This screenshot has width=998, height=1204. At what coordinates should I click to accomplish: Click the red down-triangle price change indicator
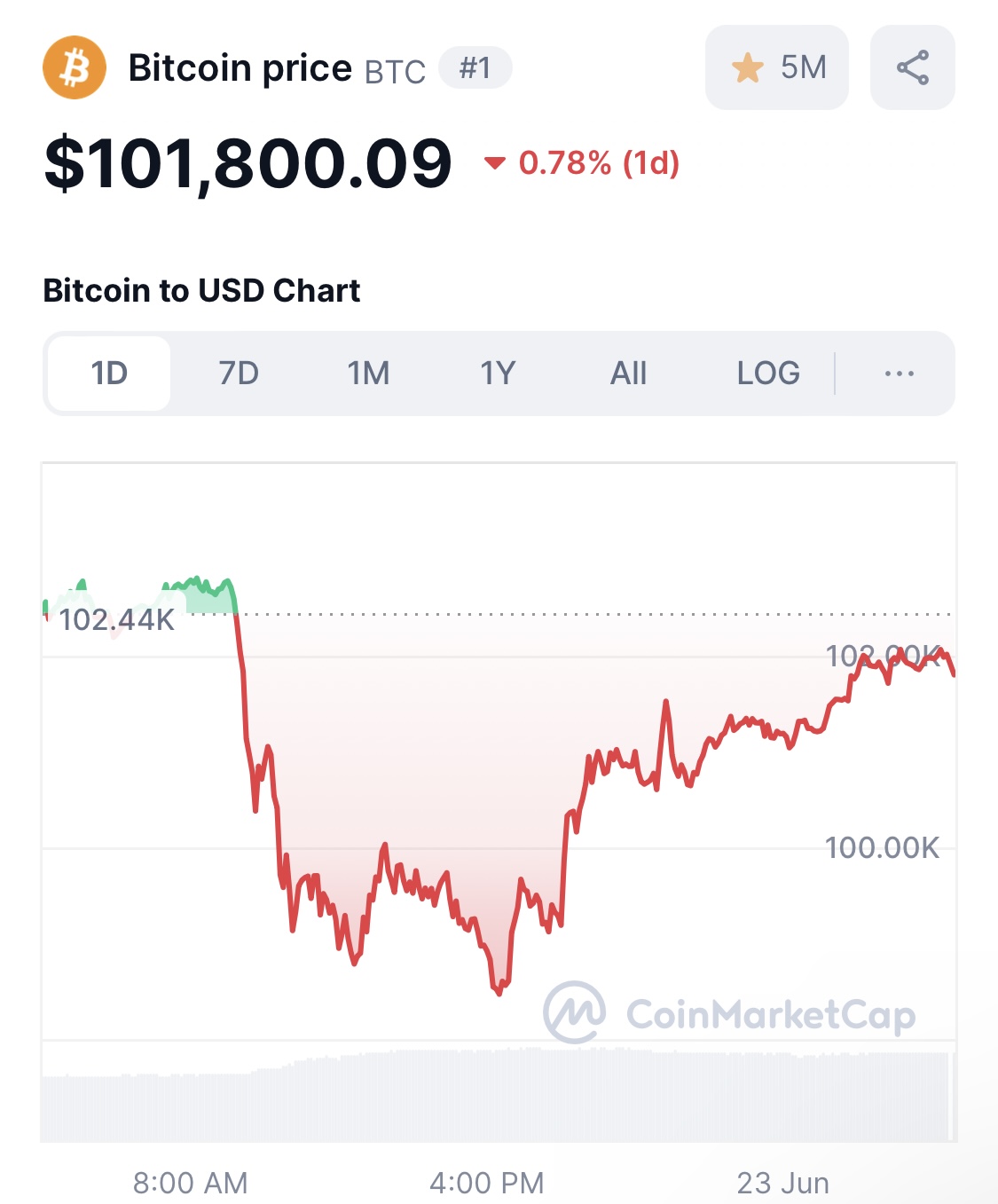(494, 162)
